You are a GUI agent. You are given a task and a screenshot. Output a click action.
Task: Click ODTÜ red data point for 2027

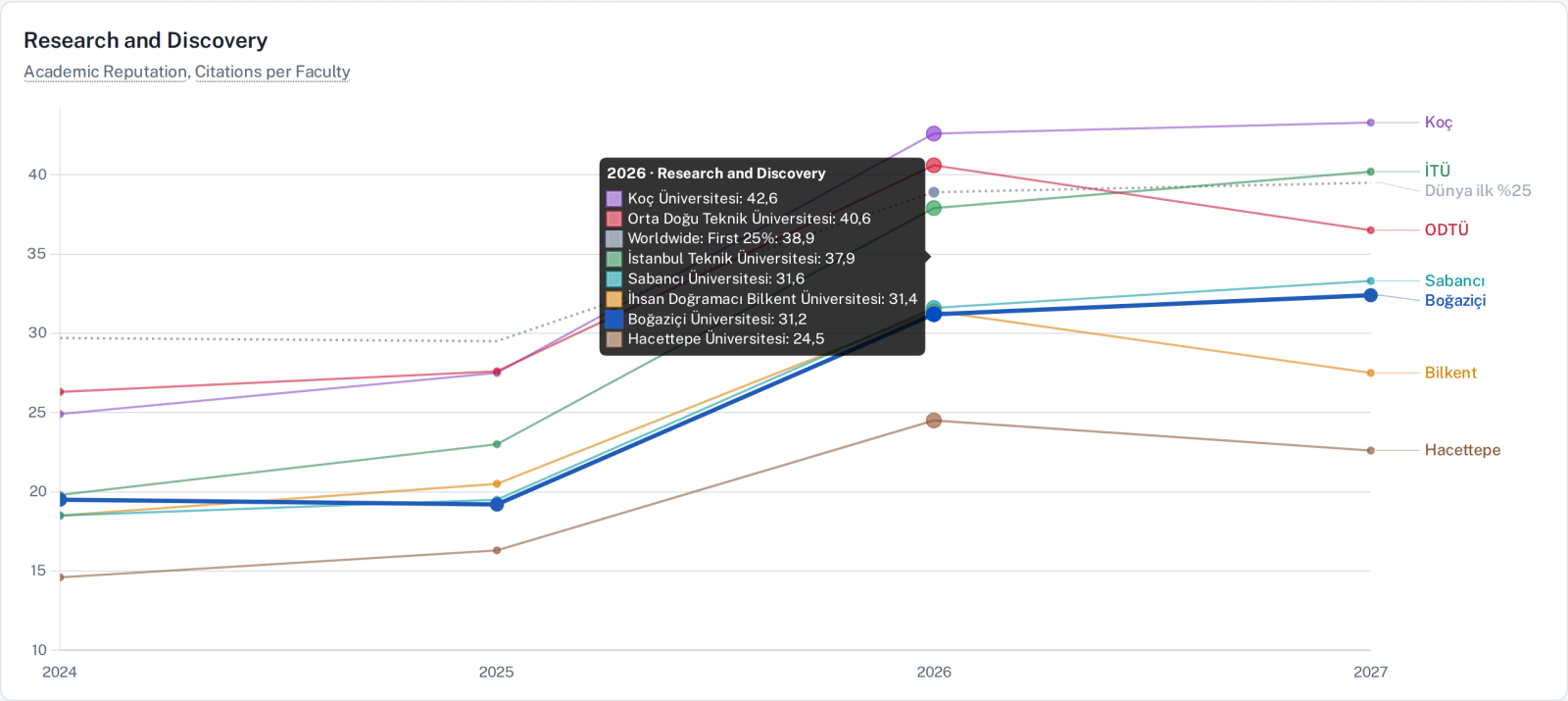(1370, 230)
